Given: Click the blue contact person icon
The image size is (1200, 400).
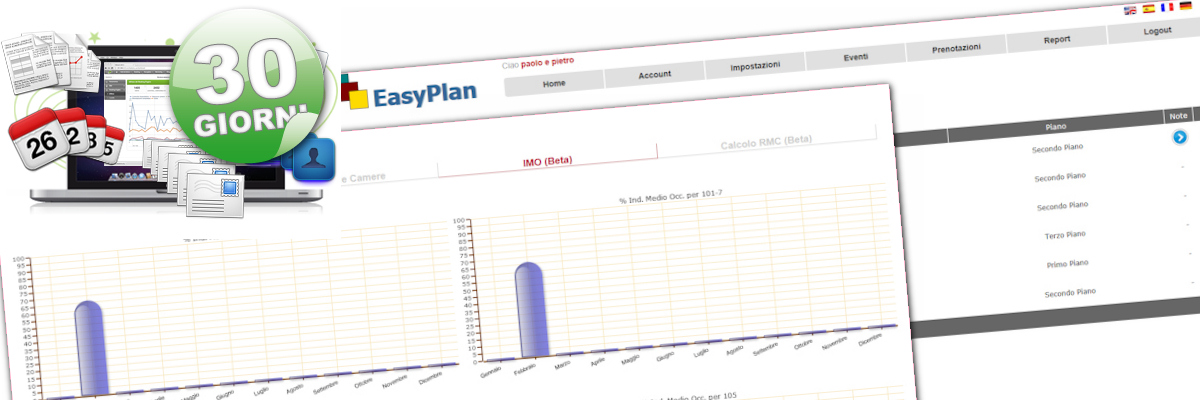Looking at the screenshot, I should (315, 160).
